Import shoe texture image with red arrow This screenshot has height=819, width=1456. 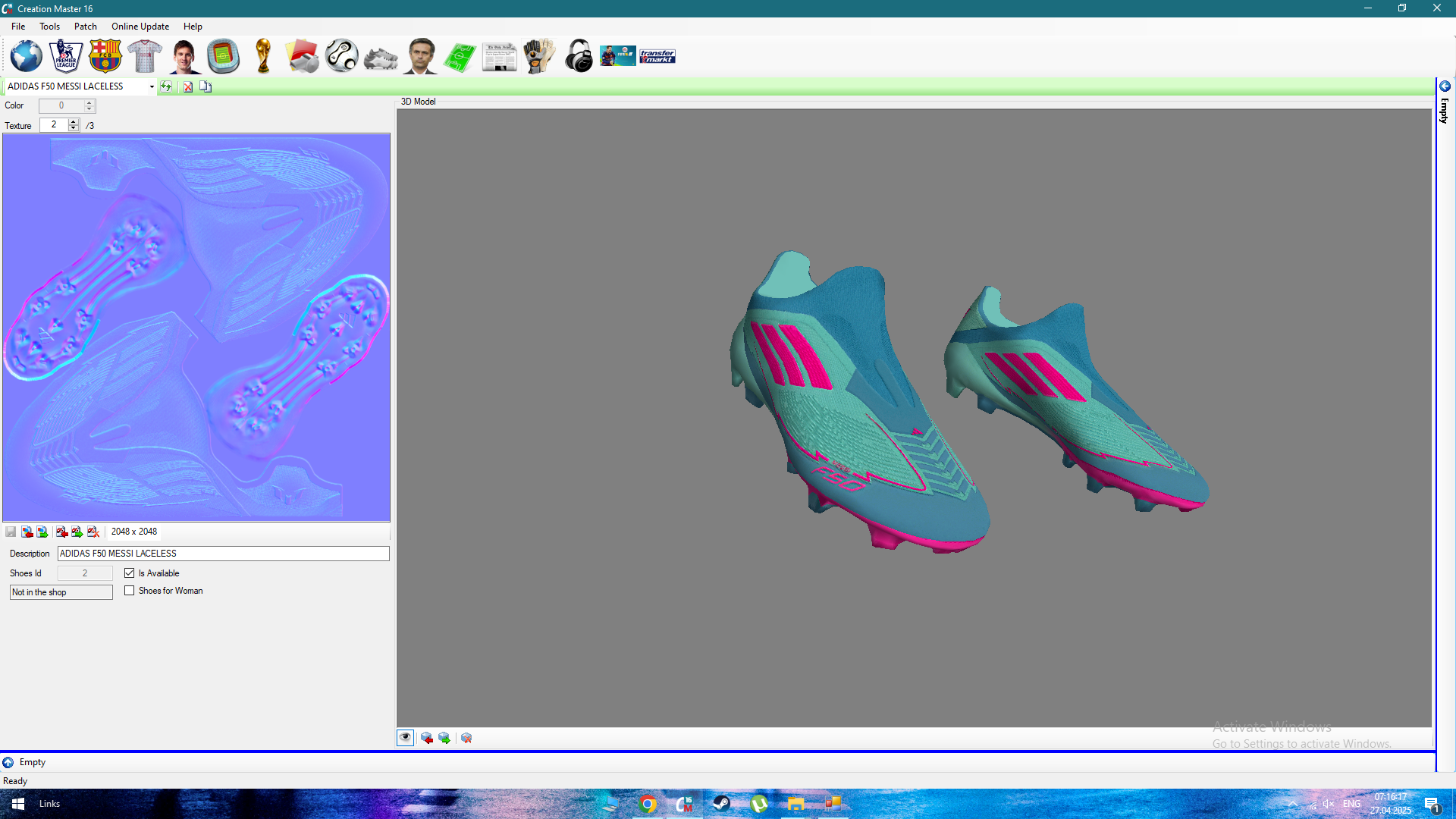(x=27, y=532)
